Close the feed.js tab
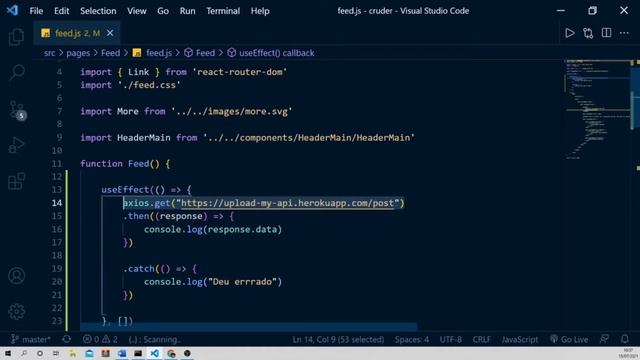Image resolution: width=640 pixels, height=360 pixels. pos(110,33)
